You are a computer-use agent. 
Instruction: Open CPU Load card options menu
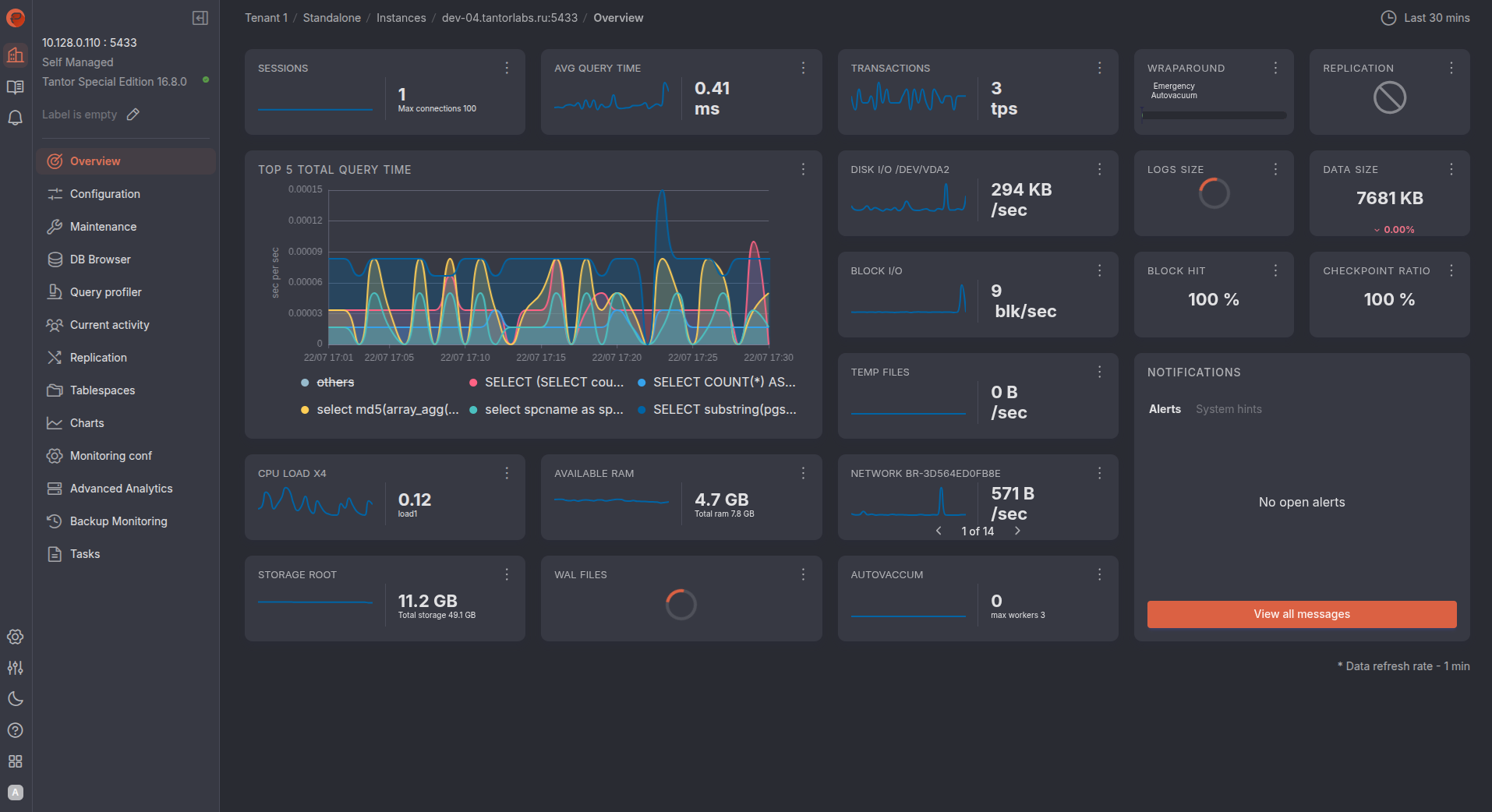[x=507, y=473]
